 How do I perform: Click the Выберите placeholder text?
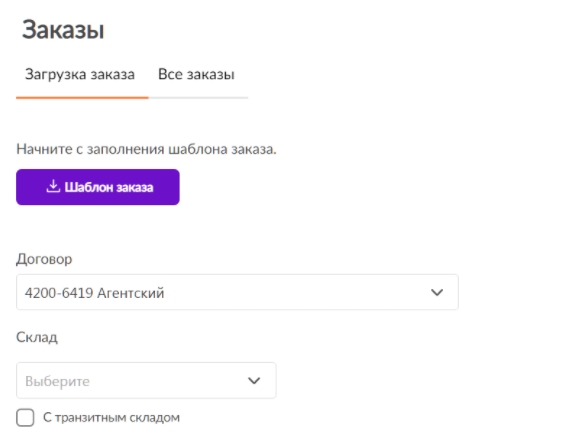point(57,381)
